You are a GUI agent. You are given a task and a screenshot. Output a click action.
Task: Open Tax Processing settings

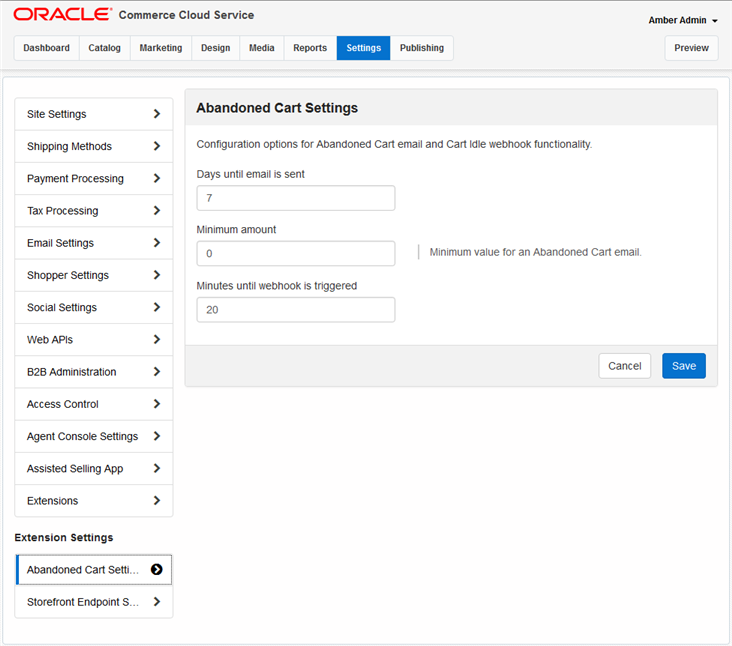pyautogui.click(x=94, y=211)
